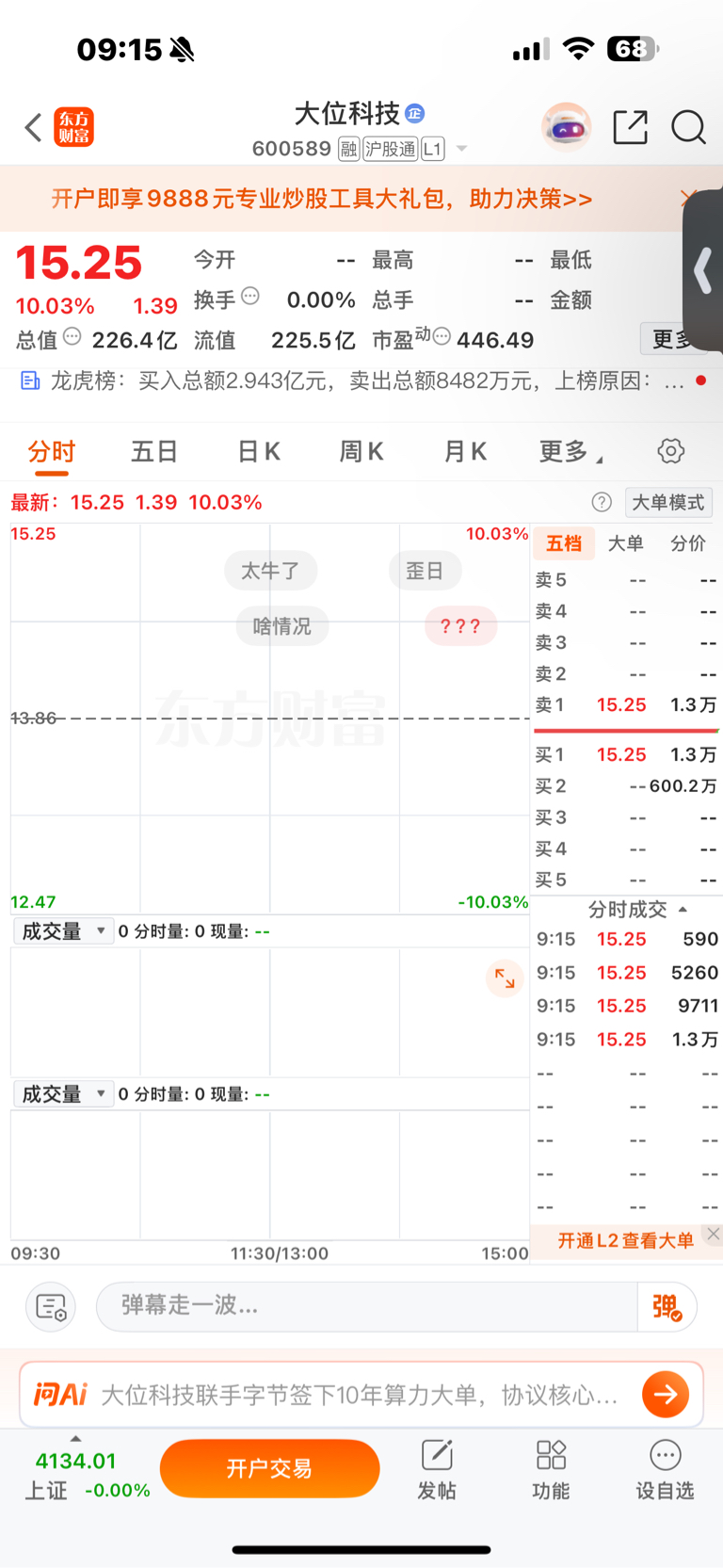Tap the back arrow icon
723x1568 pixels.
pyautogui.click(x=34, y=127)
